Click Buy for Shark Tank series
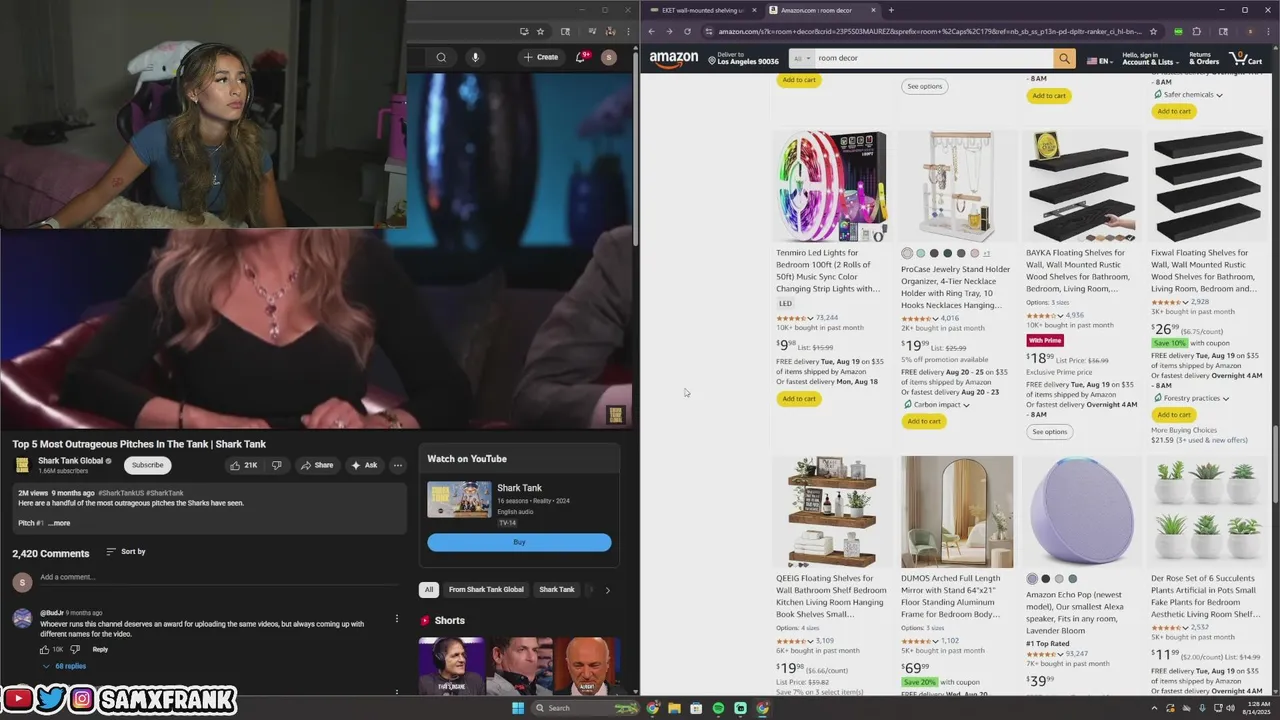The height and width of the screenshot is (720, 1280). pyautogui.click(x=519, y=542)
